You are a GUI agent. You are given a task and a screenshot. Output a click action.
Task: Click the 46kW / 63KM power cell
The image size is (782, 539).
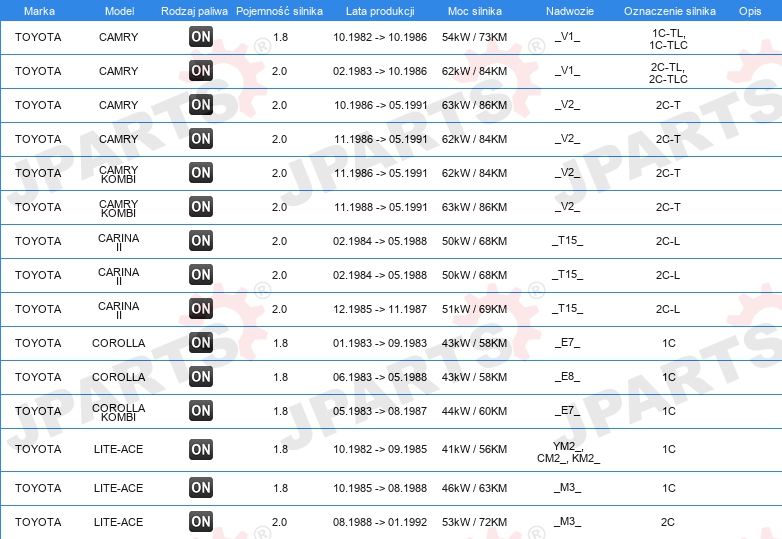pos(474,488)
